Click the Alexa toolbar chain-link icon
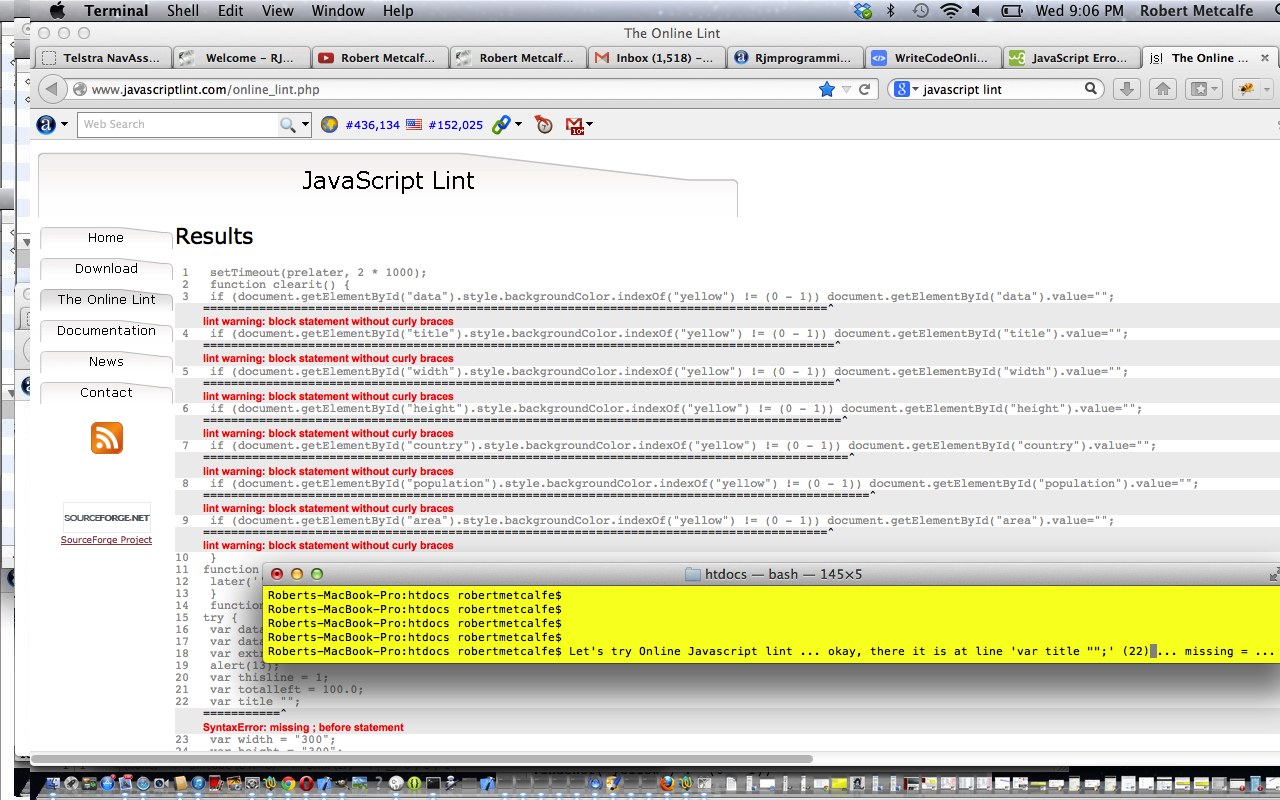 tap(500, 125)
